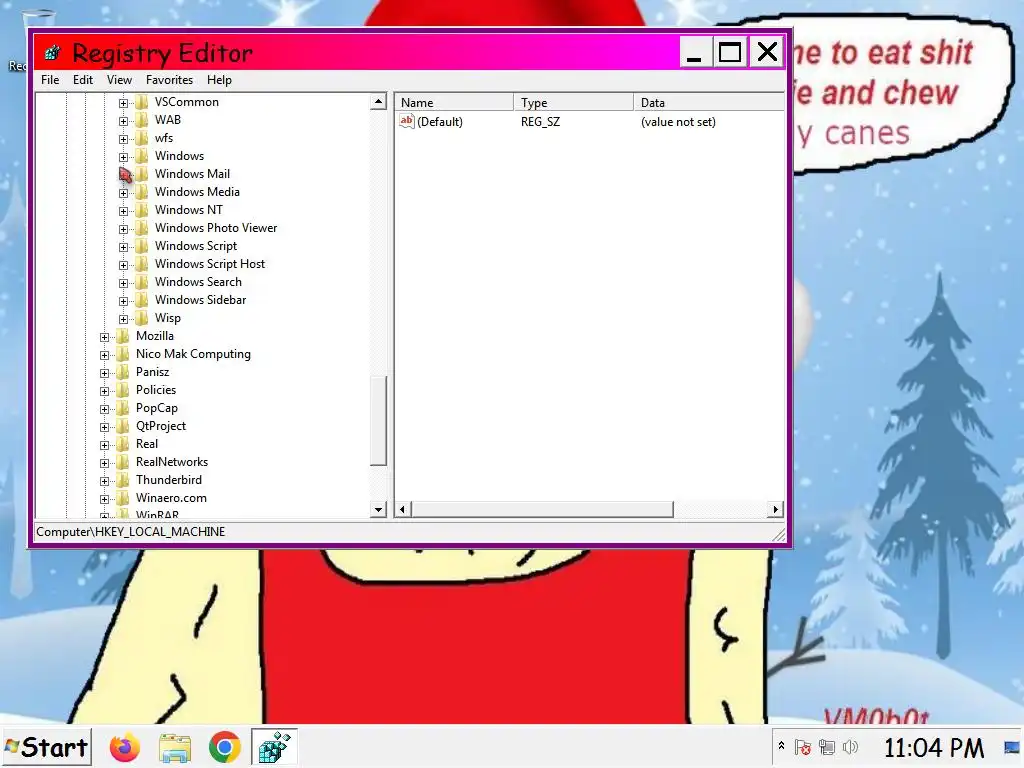
Task: Expand the WAB key
Action: (123, 121)
